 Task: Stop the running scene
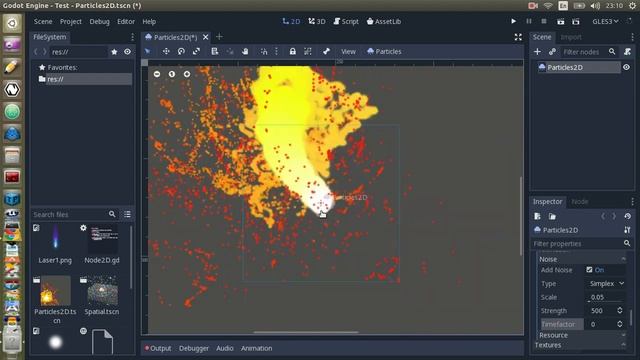[544, 21]
